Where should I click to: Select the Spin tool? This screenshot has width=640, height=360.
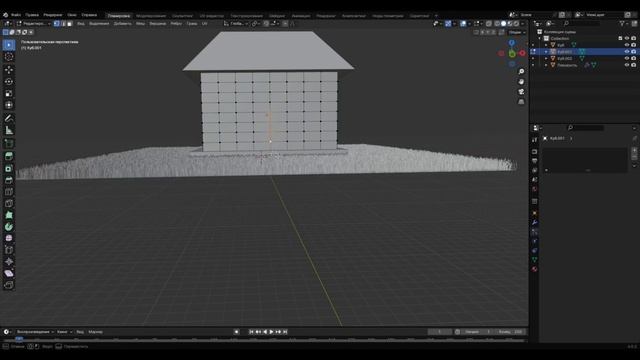pyautogui.click(x=9, y=227)
